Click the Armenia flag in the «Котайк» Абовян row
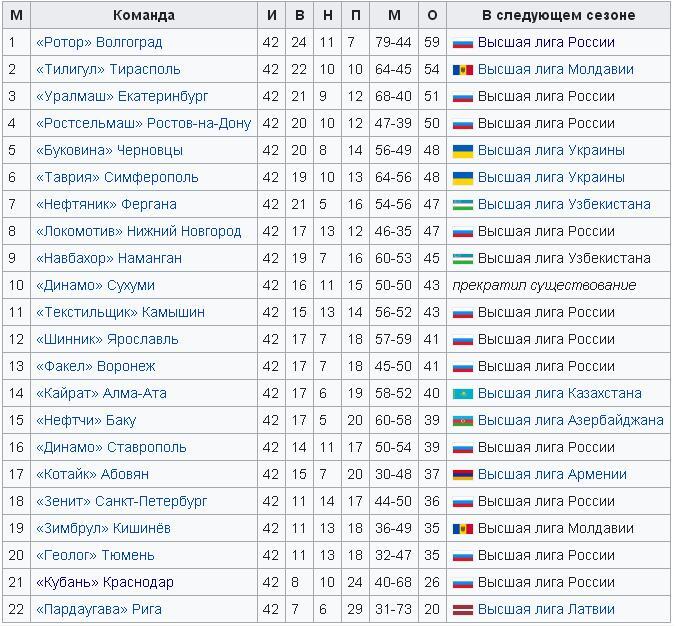Viewport: 677px width, 626px height. [x=463, y=475]
